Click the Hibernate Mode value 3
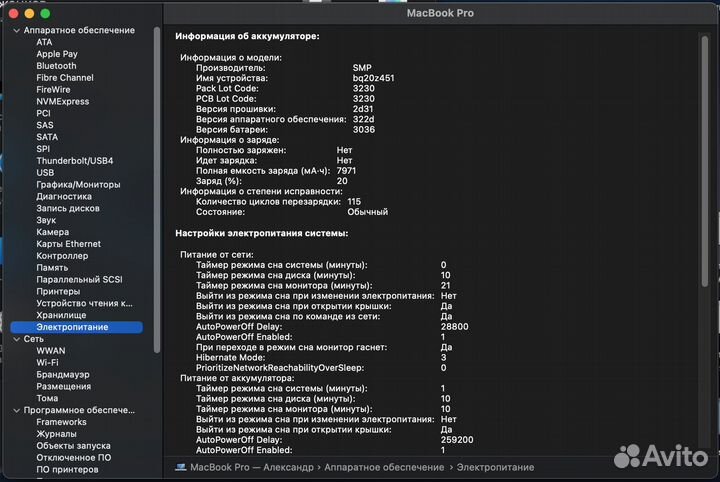 pyautogui.click(x=443, y=358)
